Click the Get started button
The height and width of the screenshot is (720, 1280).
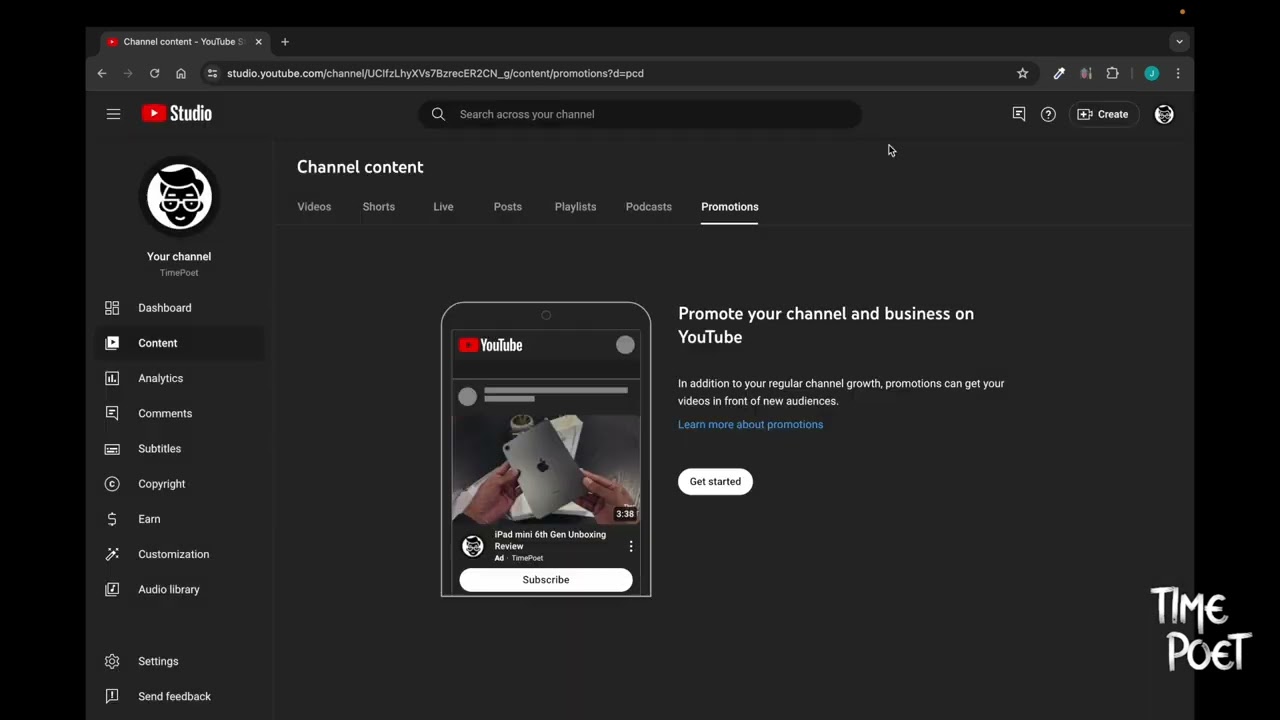pyautogui.click(x=715, y=482)
